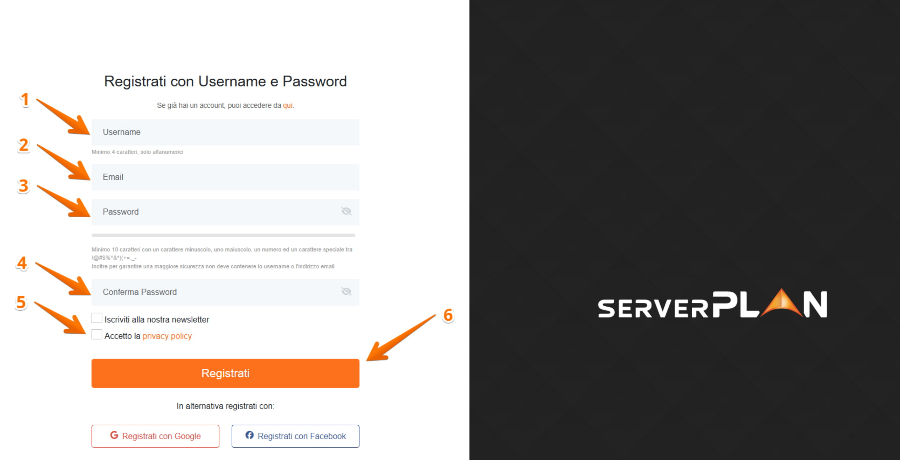
Task: Open the privacy policy link
Action: [x=167, y=337]
